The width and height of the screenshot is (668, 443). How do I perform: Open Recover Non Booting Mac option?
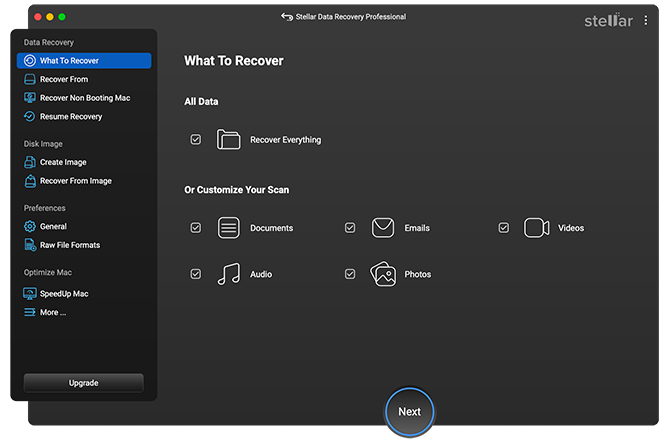(x=84, y=98)
